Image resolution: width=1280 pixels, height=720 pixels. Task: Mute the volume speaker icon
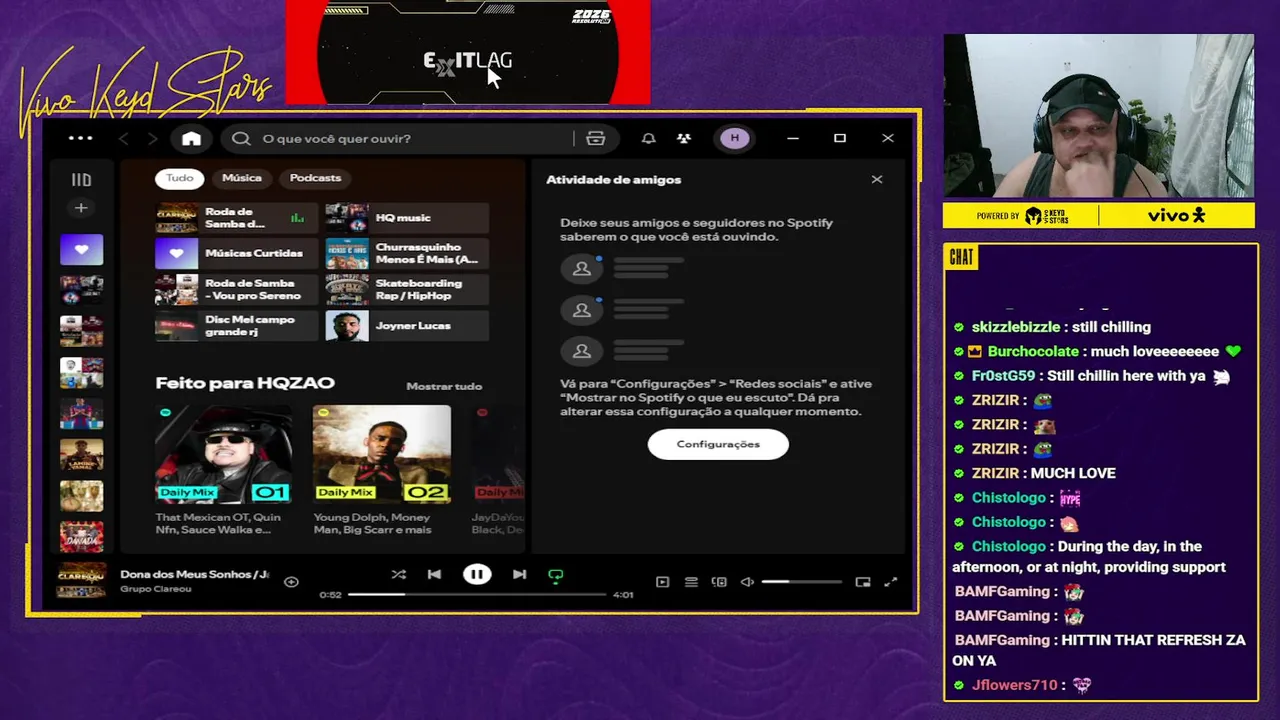[747, 582]
